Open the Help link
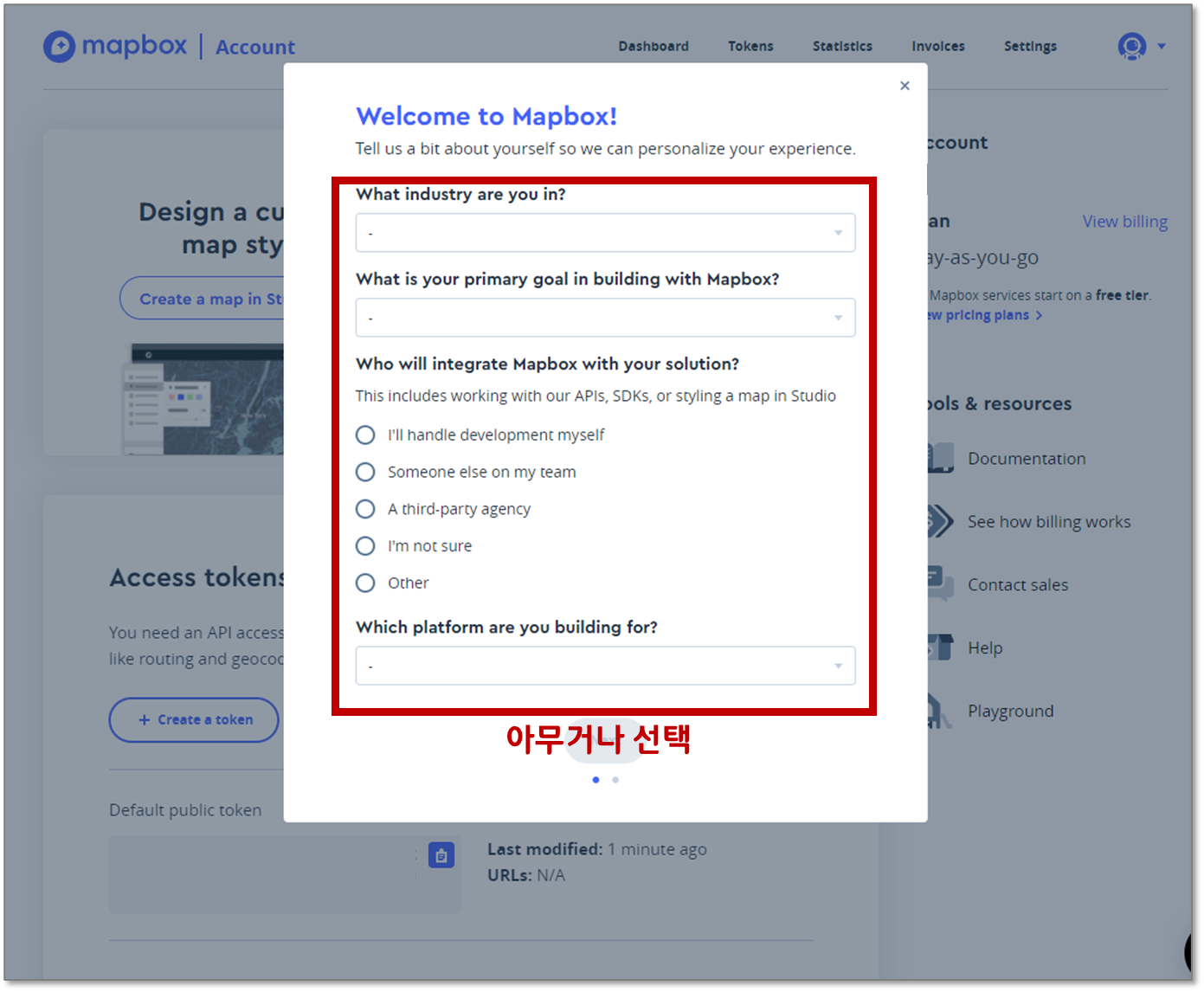Image resolution: width=1204 pixels, height=992 pixels. point(985,648)
